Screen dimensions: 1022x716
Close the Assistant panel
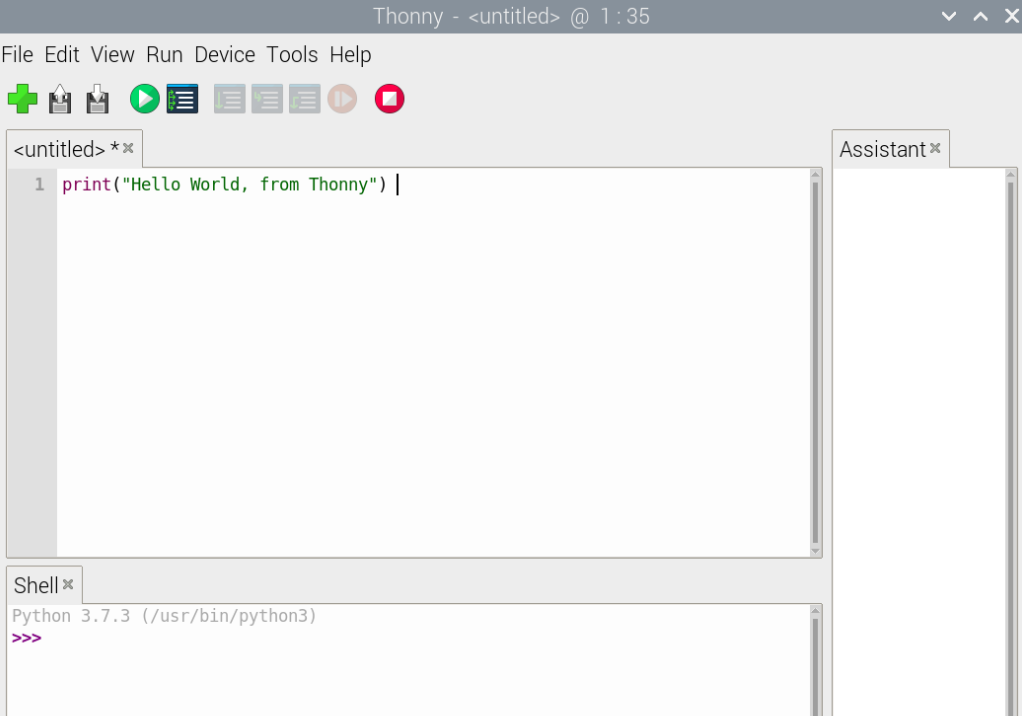pyautogui.click(x=935, y=148)
